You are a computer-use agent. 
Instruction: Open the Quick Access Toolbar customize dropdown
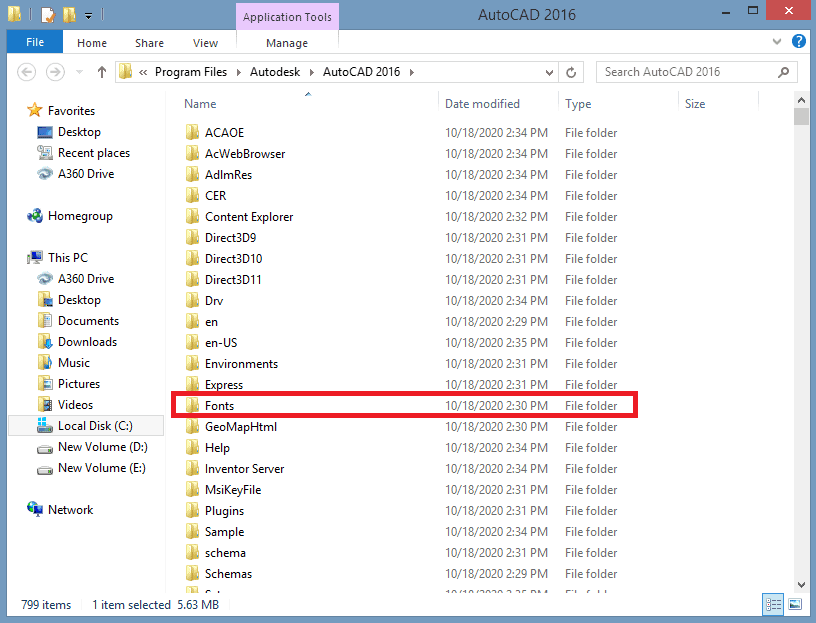click(x=88, y=16)
